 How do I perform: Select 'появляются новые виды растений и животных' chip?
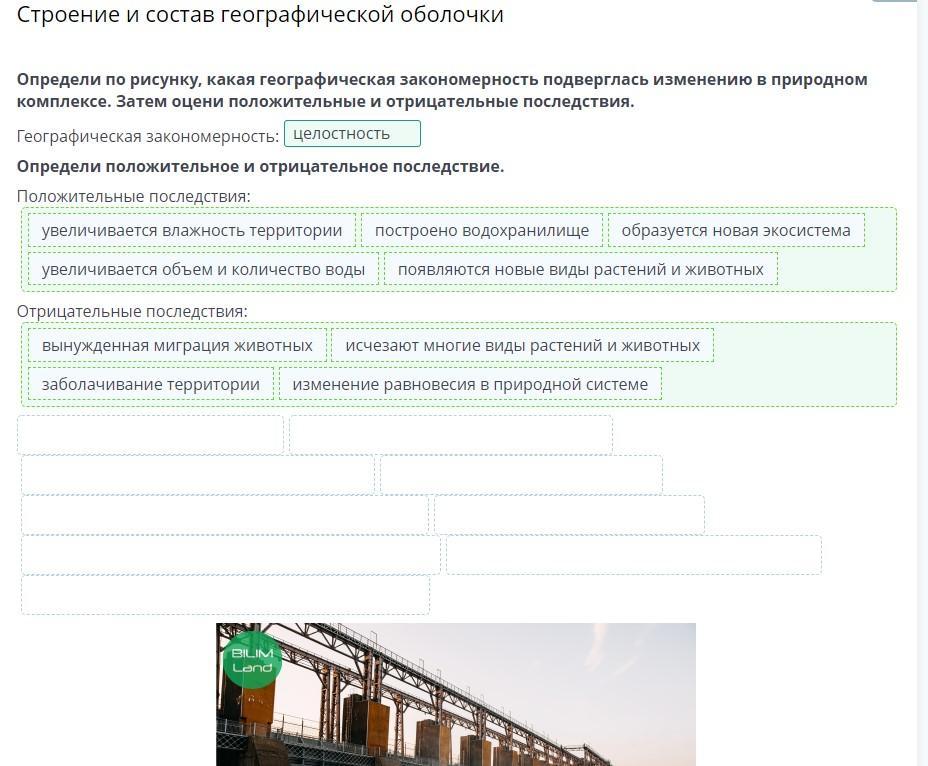pos(581,269)
